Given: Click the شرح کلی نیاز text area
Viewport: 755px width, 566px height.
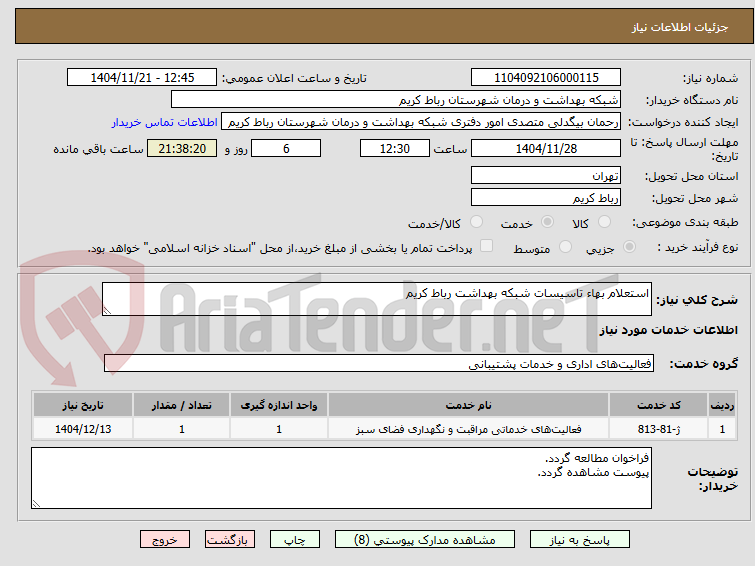Looking at the screenshot, I should (x=377, y=299).
